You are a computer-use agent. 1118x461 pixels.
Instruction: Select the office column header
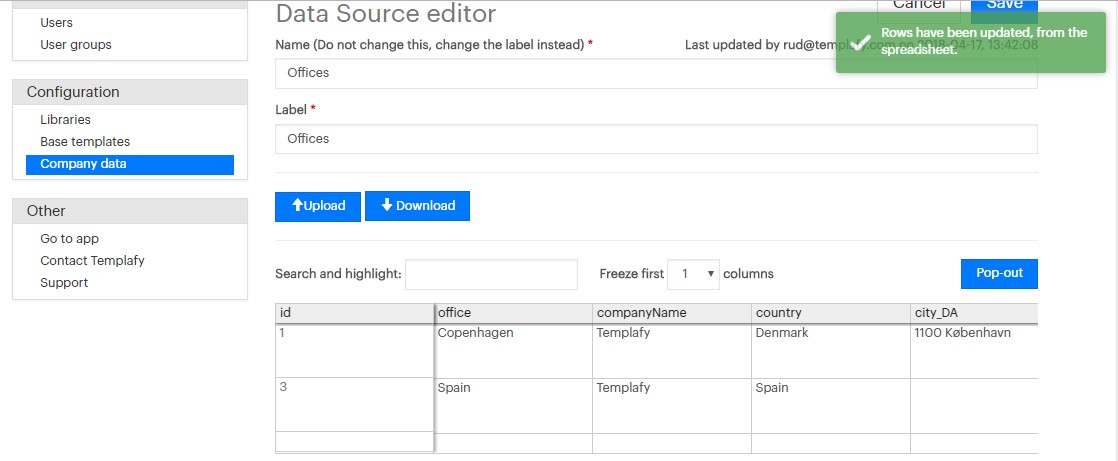tap(513, 314)
